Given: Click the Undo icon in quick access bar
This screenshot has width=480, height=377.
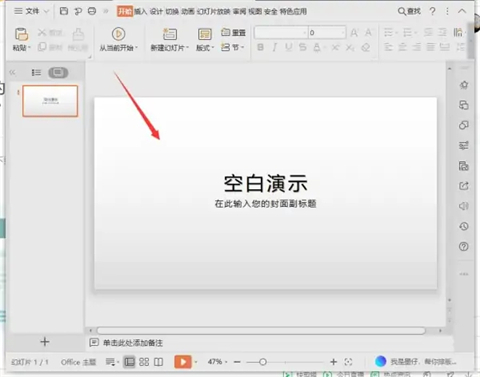Looking at the screenshot, I should [x=78, y=11].
